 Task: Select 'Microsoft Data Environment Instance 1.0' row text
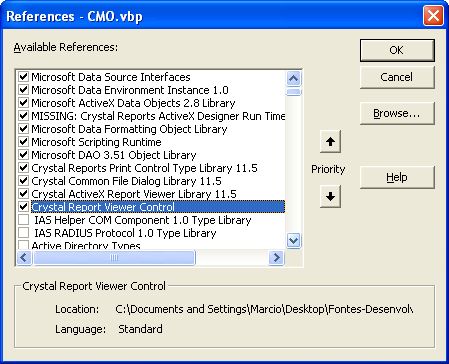tap(130, 90)
